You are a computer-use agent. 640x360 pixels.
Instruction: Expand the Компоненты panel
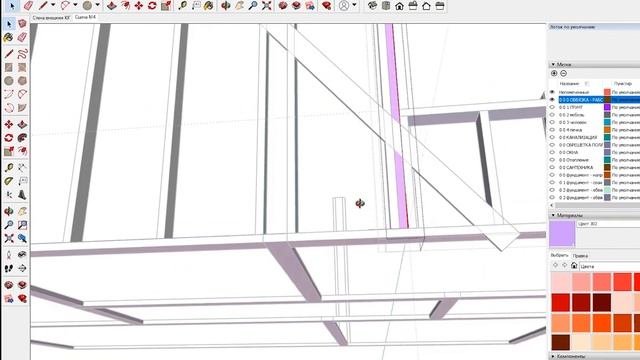[553, 356]
